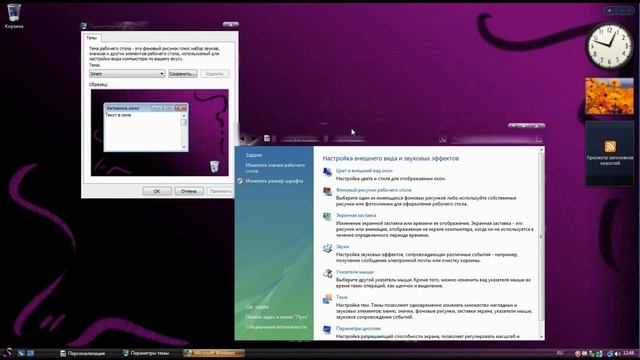The height and width of the screenshot is (360, 640).
Task: Click the Удалить button in Theme Settings
Action: [215, 74]
